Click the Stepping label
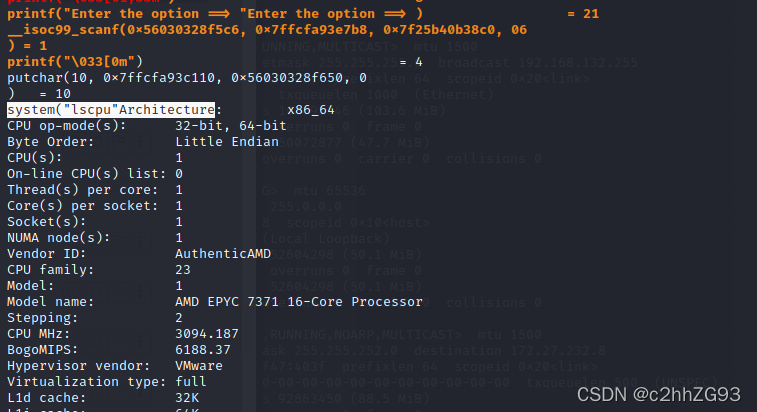Viewport: 757px width, 412px height. 42,317
